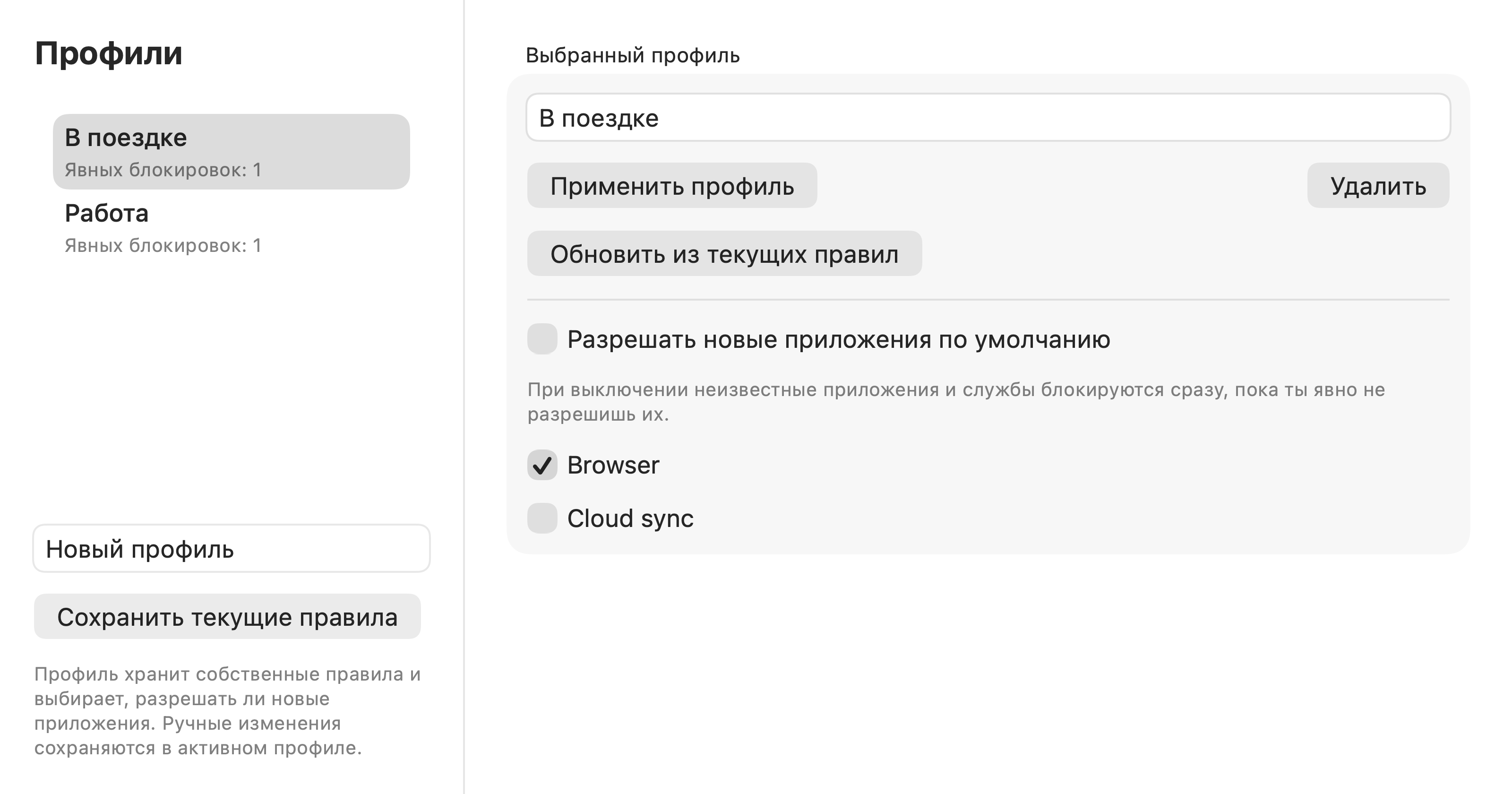This screenshot has width=1512, height=794.
Task: Focus the selected profile name field
Action: click(988, 118)
